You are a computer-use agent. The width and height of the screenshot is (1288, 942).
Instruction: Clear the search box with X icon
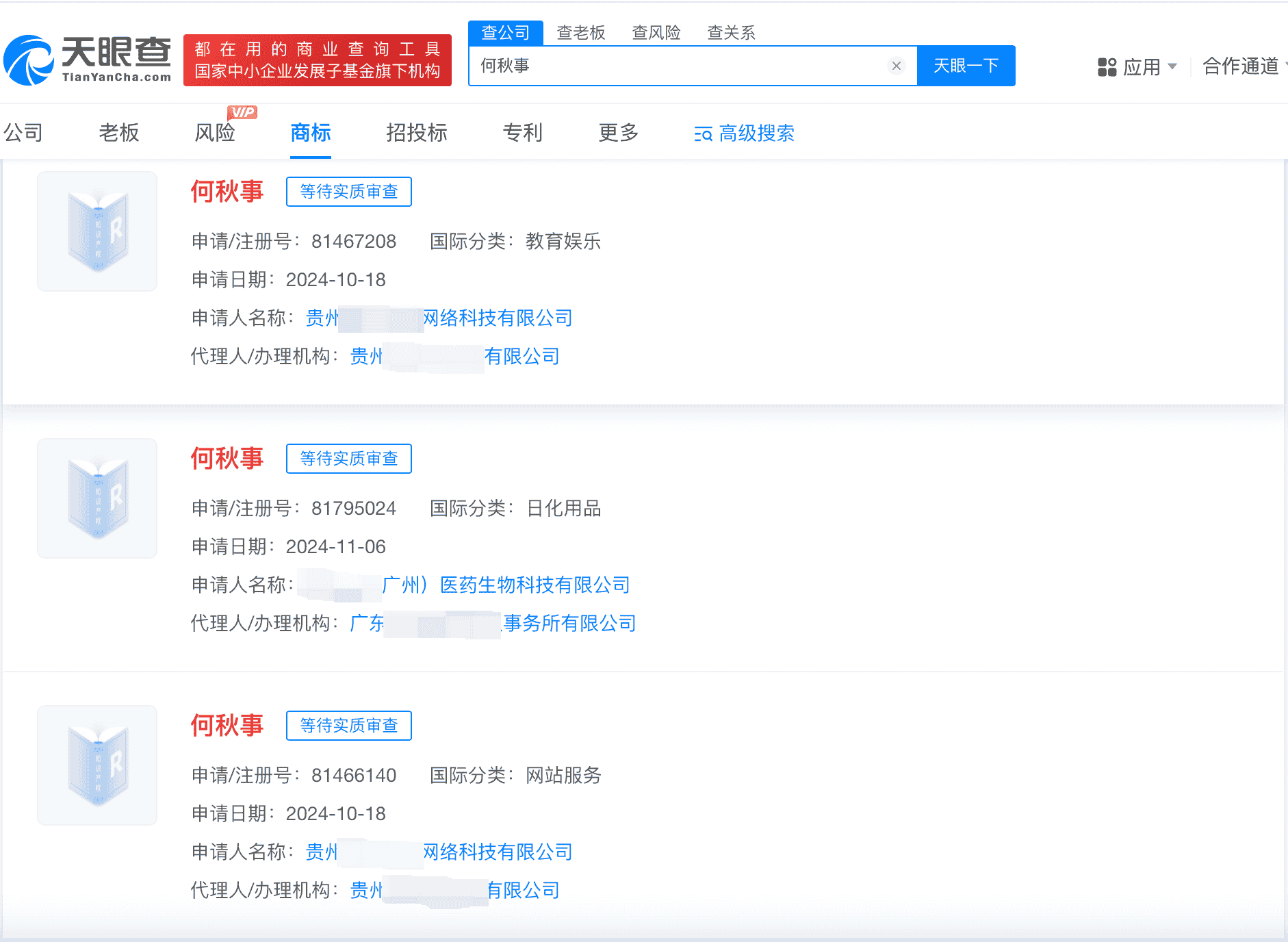tap(896, 66)
